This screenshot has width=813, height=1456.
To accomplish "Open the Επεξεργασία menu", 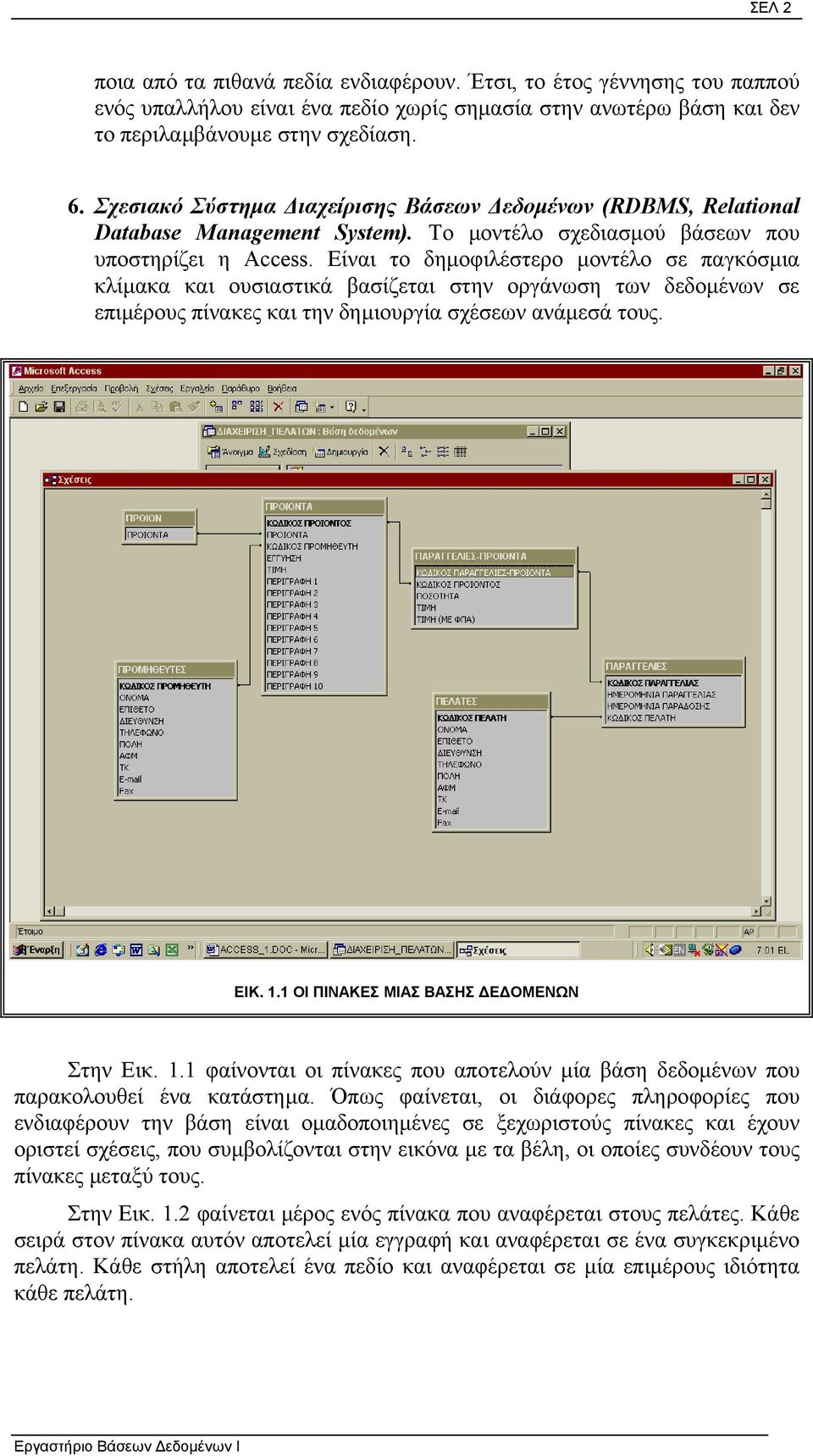I will click(74, 389).
